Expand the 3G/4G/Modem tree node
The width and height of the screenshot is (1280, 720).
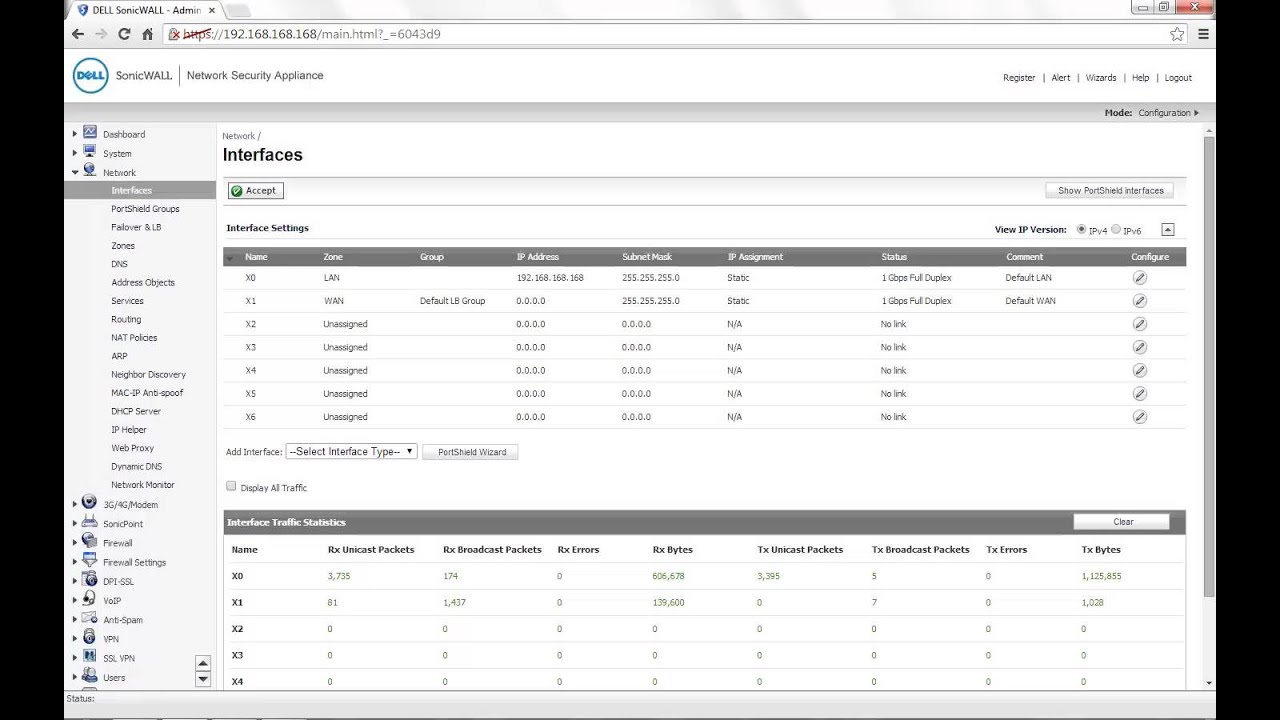tap(74, 505)
